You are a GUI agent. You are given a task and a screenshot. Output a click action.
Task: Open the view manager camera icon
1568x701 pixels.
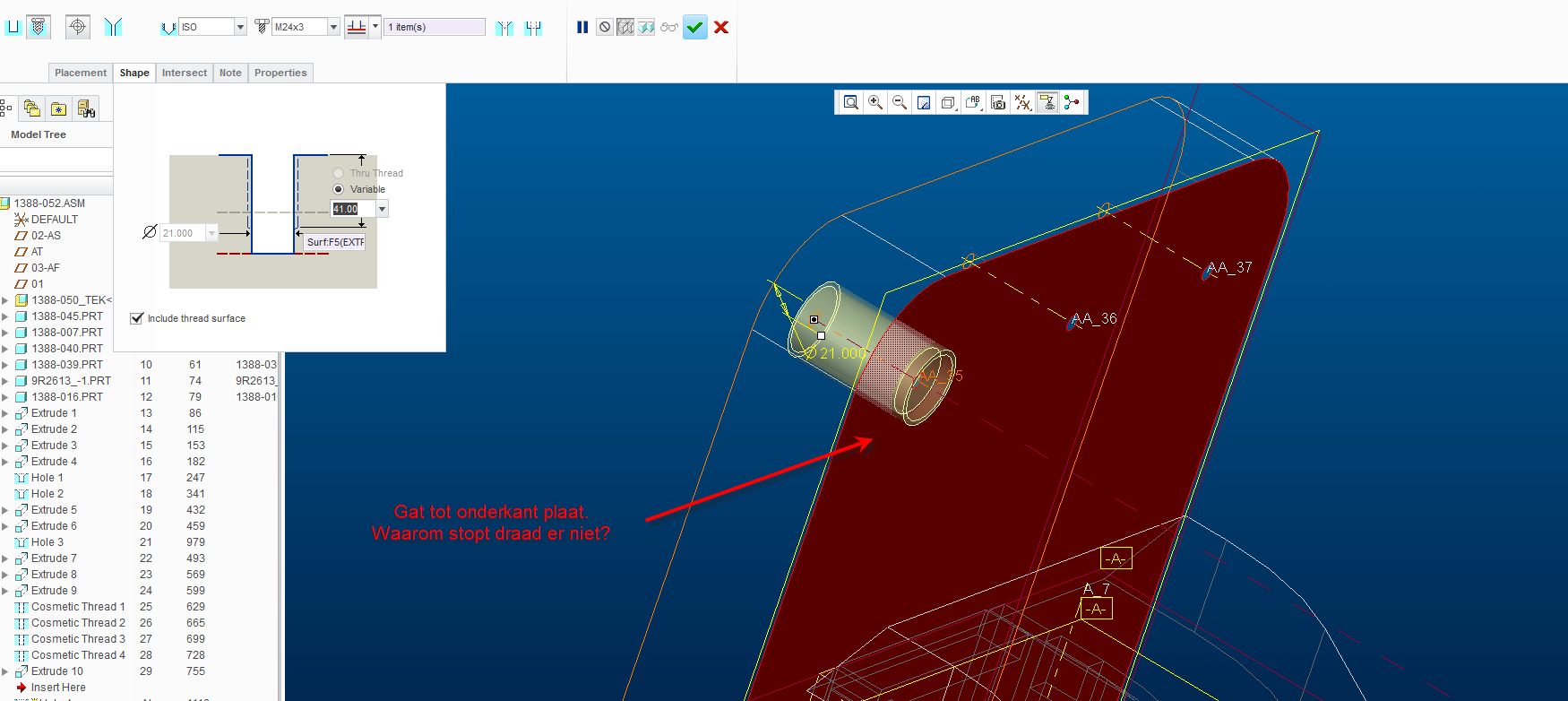tap(998, 103)
